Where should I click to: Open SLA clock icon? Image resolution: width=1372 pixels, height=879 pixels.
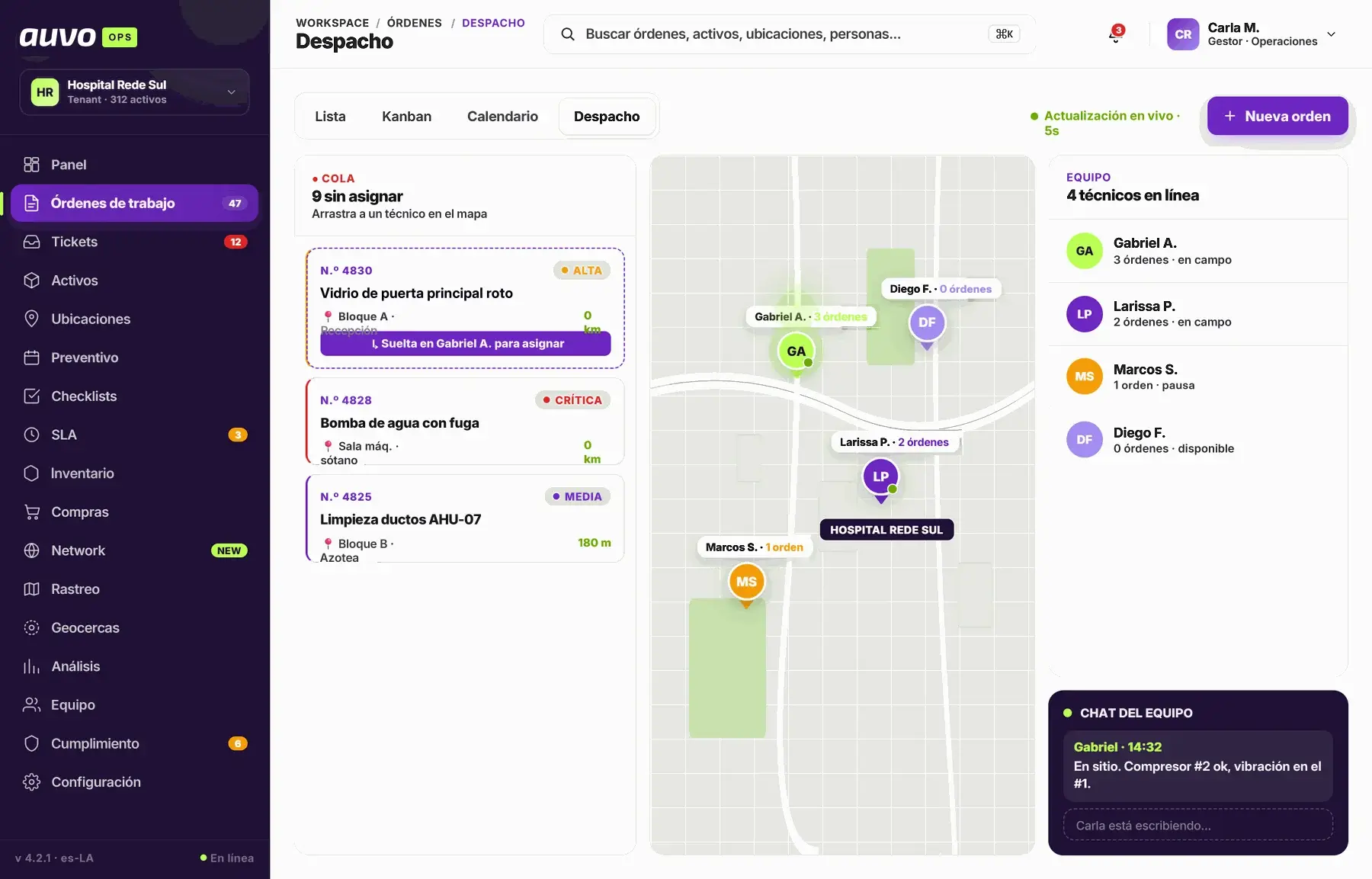click(x=31, y=435)
